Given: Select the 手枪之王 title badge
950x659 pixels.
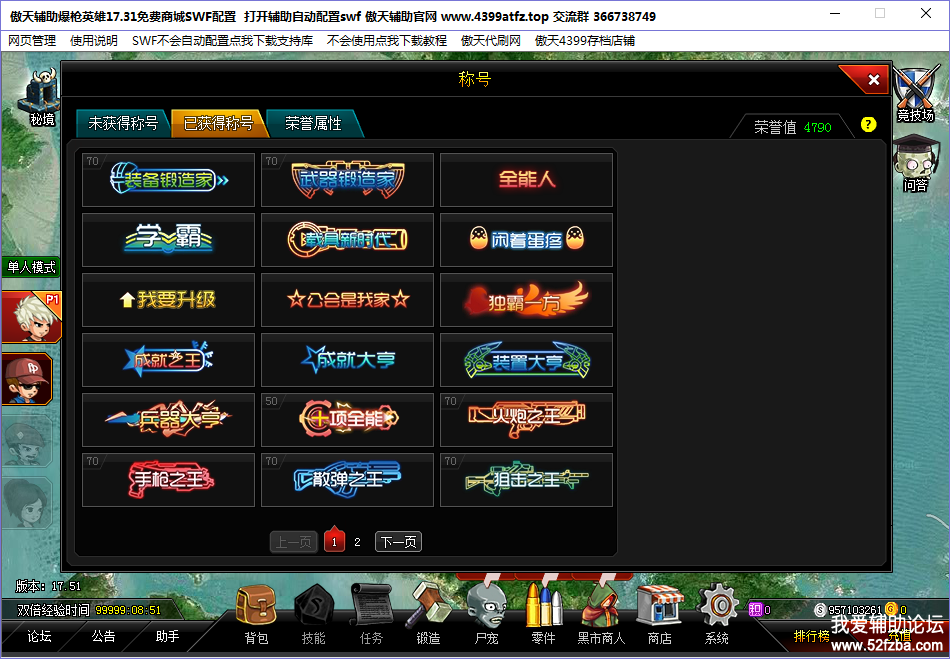Looking at the screenshot, I should (x=168, y=480).
